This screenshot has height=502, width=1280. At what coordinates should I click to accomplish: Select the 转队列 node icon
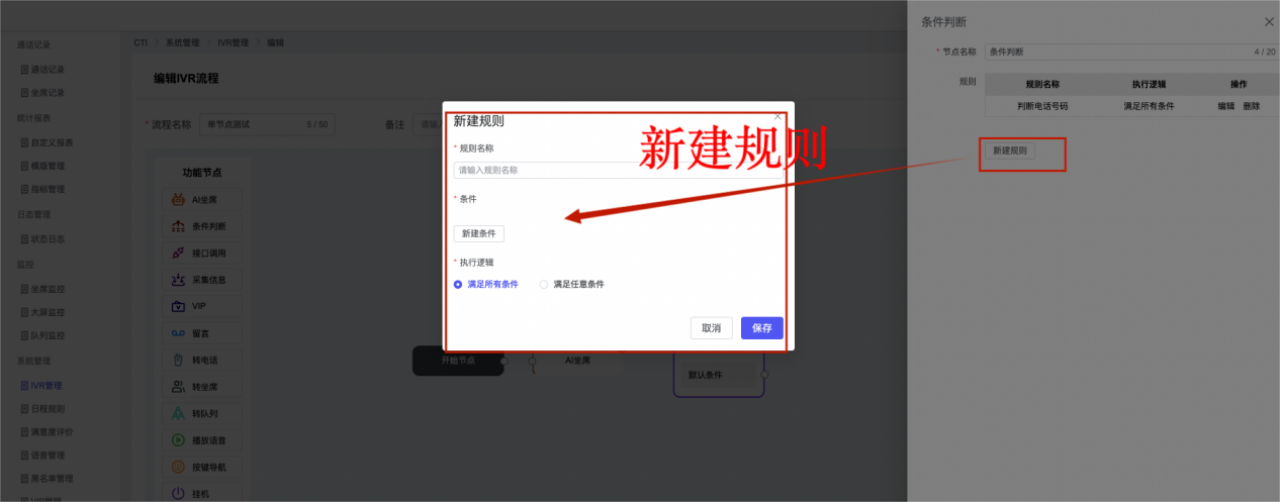[178, 413]
